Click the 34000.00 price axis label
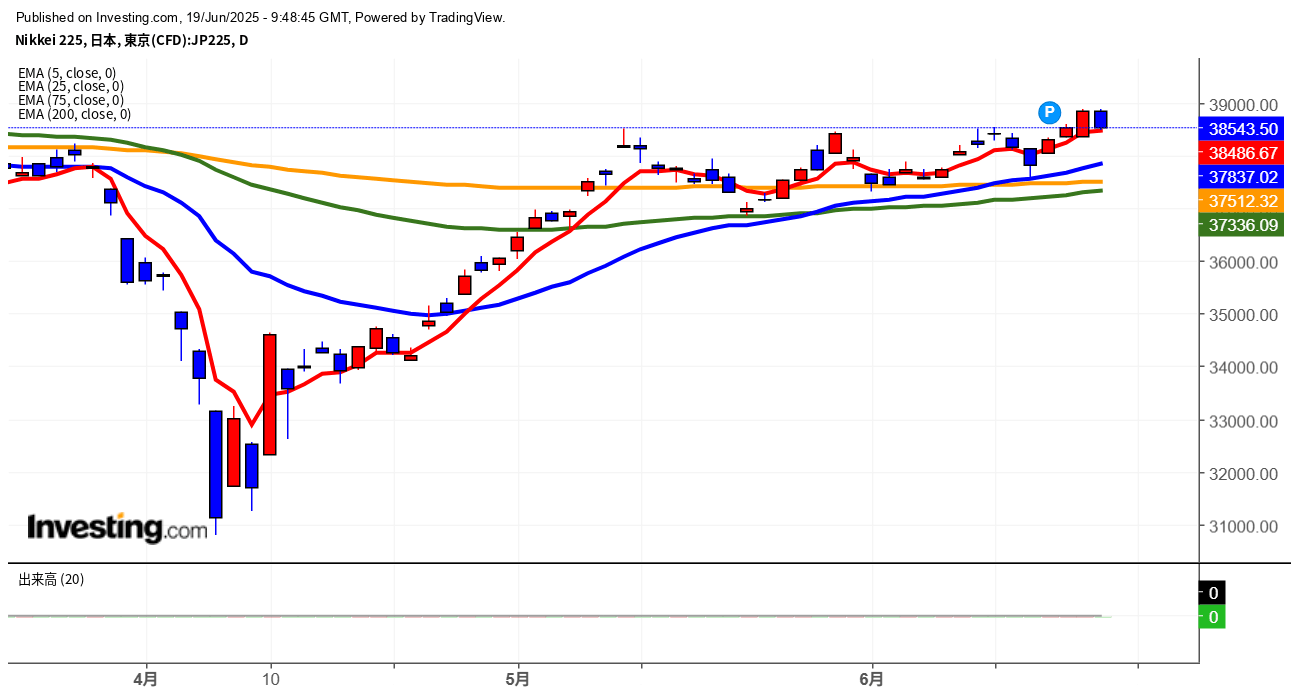This screenshot has width=1291, height=696. pos(1243,368)
